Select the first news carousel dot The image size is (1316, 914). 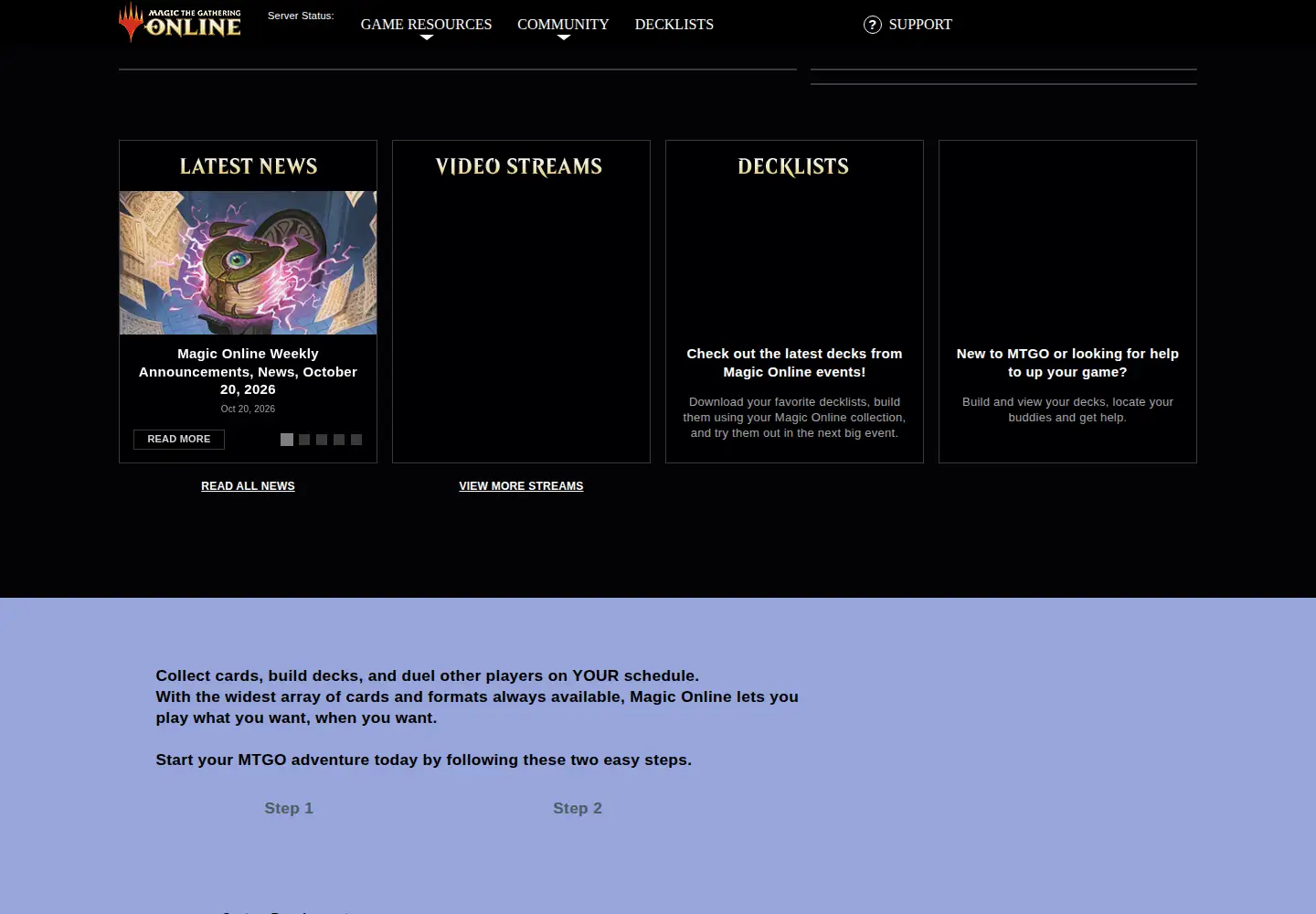(x=287, y=440)
